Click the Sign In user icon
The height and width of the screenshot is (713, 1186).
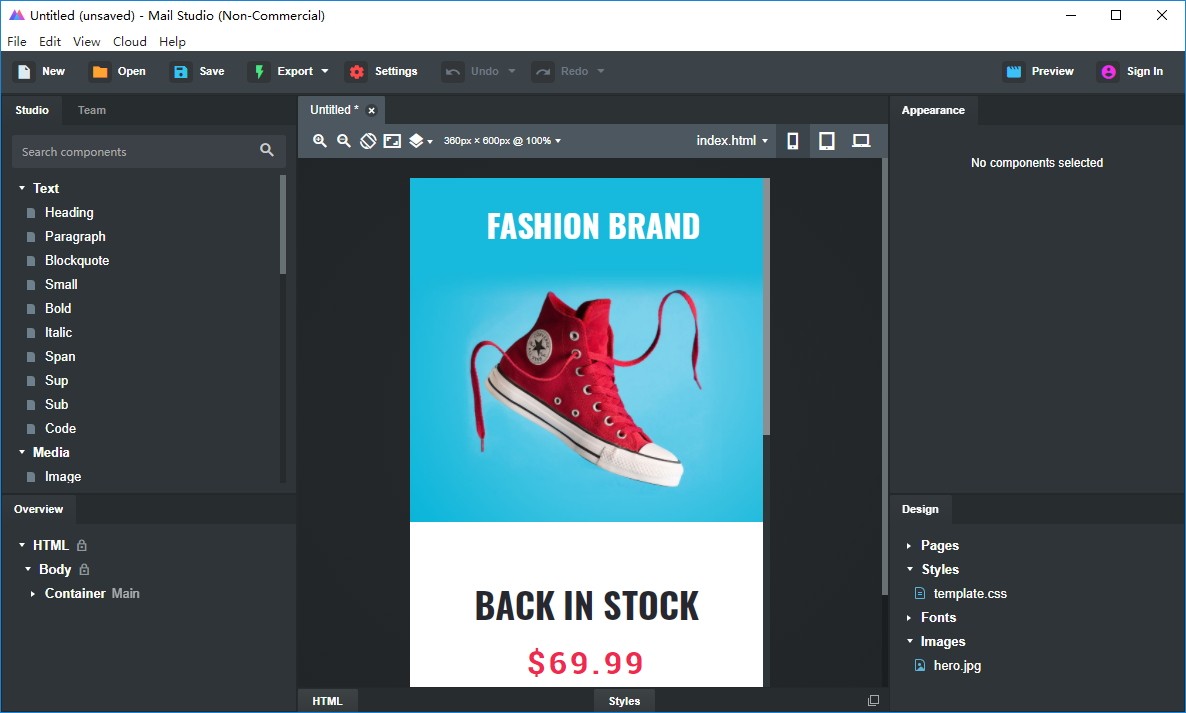(1108, 72)
